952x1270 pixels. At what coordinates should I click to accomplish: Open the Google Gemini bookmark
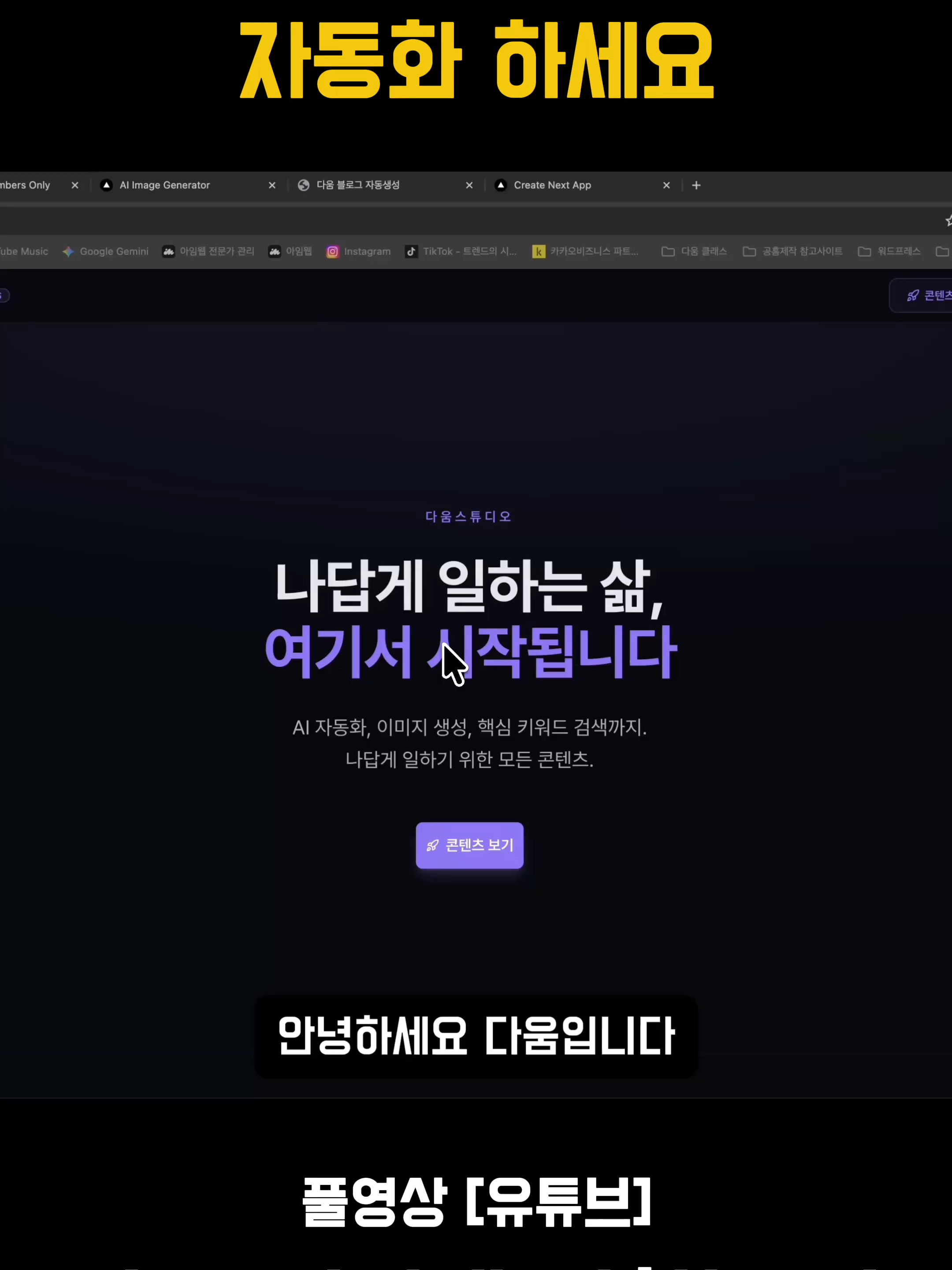pyautogui.click(x=106, y=251)
